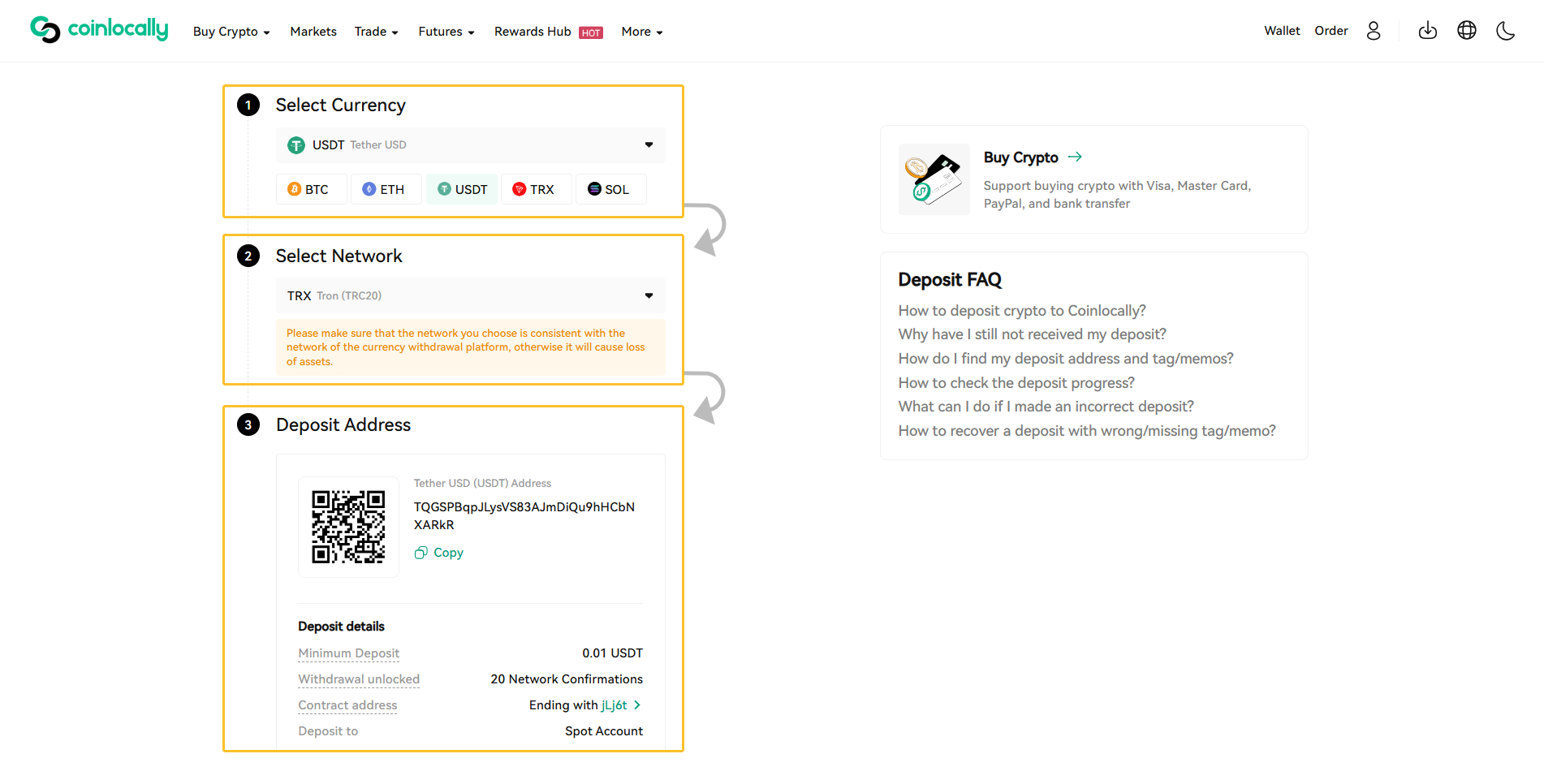The height and width of the screenshot is (784, 1544).
Task: Select TRX quick currency chip
Action: click(537, 189)
